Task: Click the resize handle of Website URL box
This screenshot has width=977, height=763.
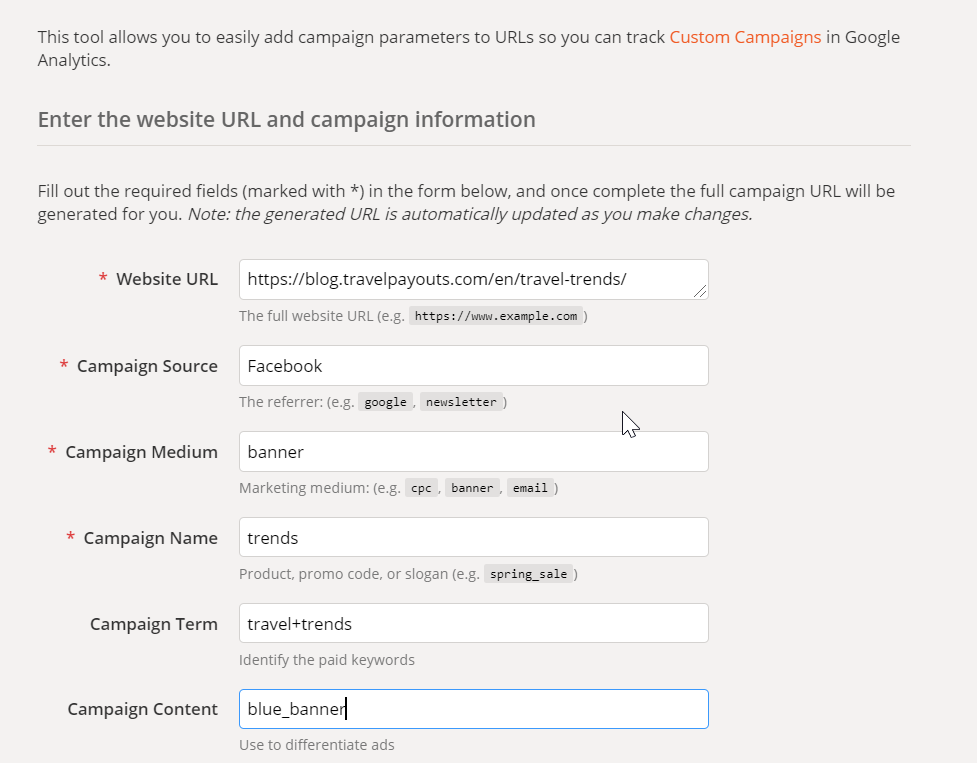Action: click(x=700, y=291)
